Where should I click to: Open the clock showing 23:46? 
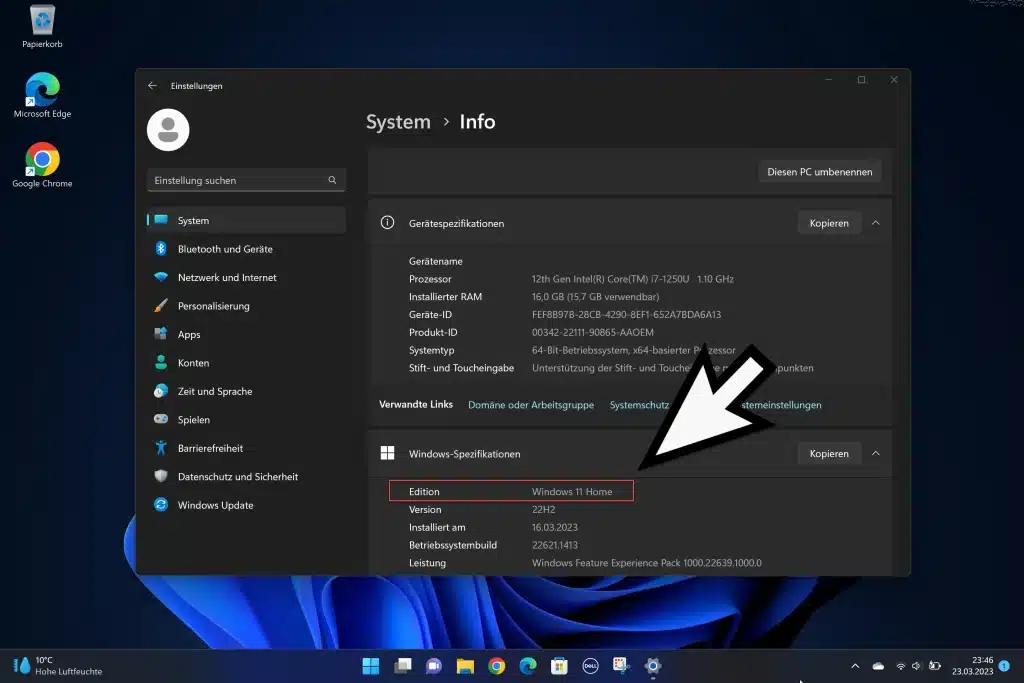pos(972,666)
